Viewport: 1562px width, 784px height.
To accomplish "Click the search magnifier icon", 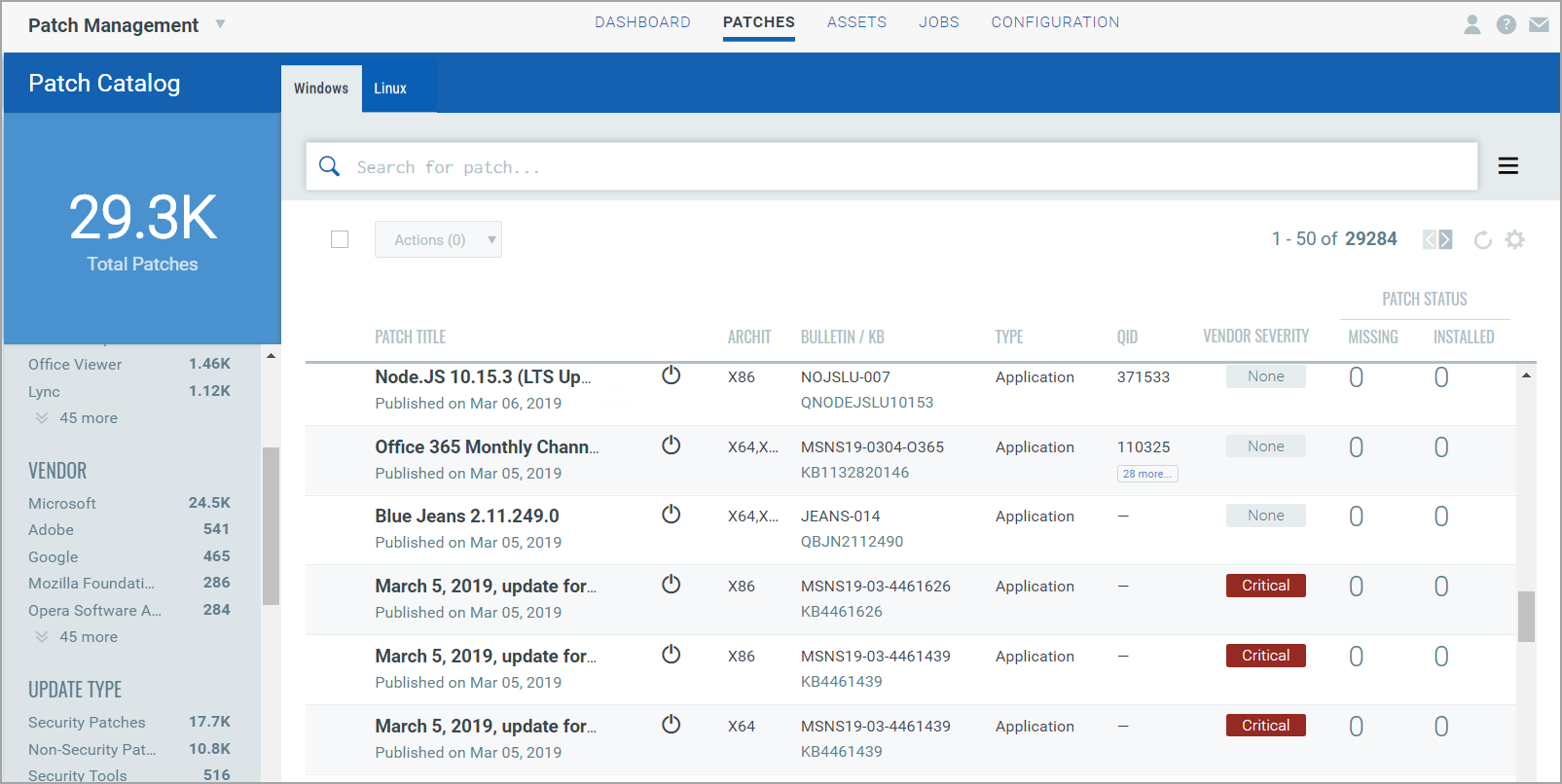I will click(x=330, y=166).
